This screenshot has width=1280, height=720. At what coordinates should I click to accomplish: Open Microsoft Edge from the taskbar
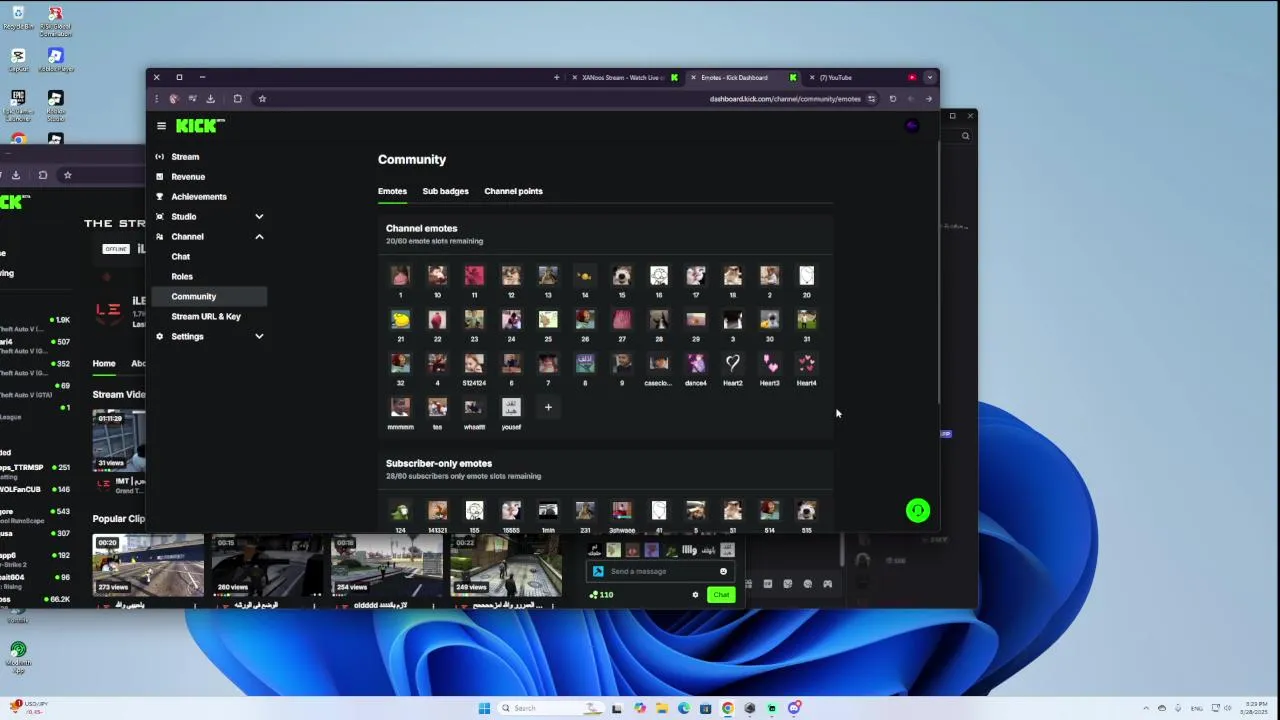tap(684, 708)
